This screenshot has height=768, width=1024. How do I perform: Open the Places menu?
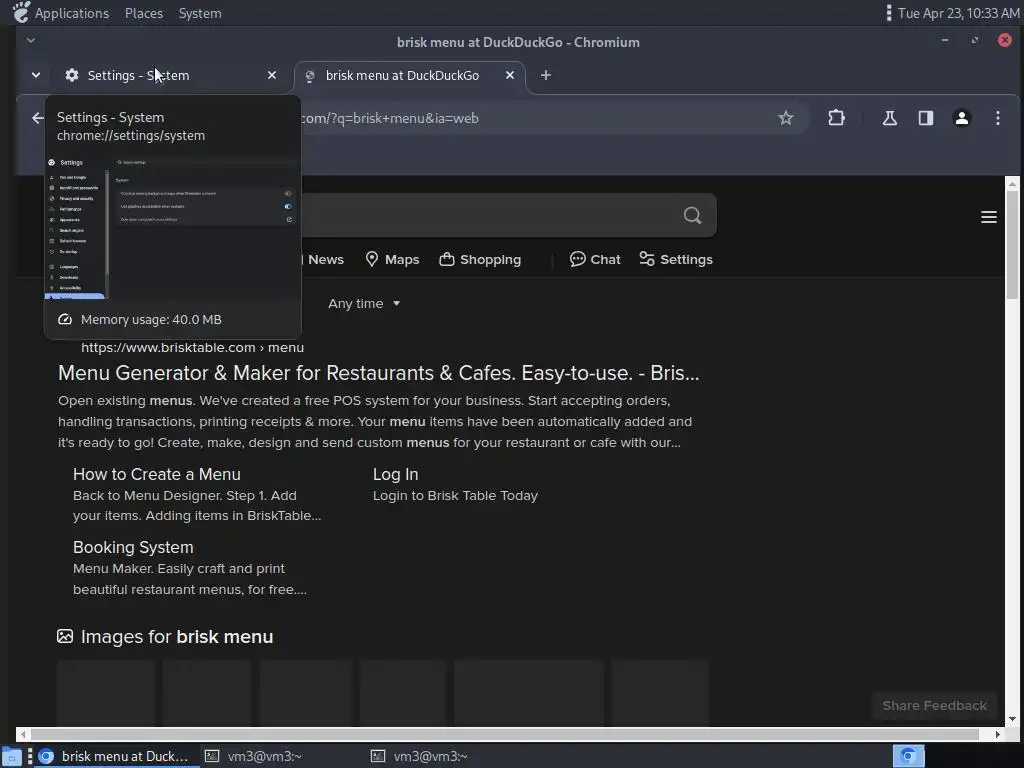tap(144, 13)
